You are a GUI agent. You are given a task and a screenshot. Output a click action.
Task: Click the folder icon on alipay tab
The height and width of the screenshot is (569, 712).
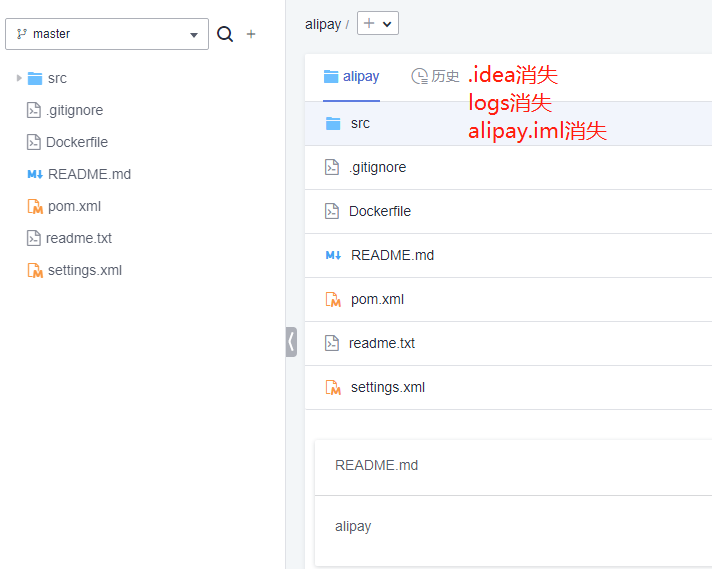(x=331, y=77)
